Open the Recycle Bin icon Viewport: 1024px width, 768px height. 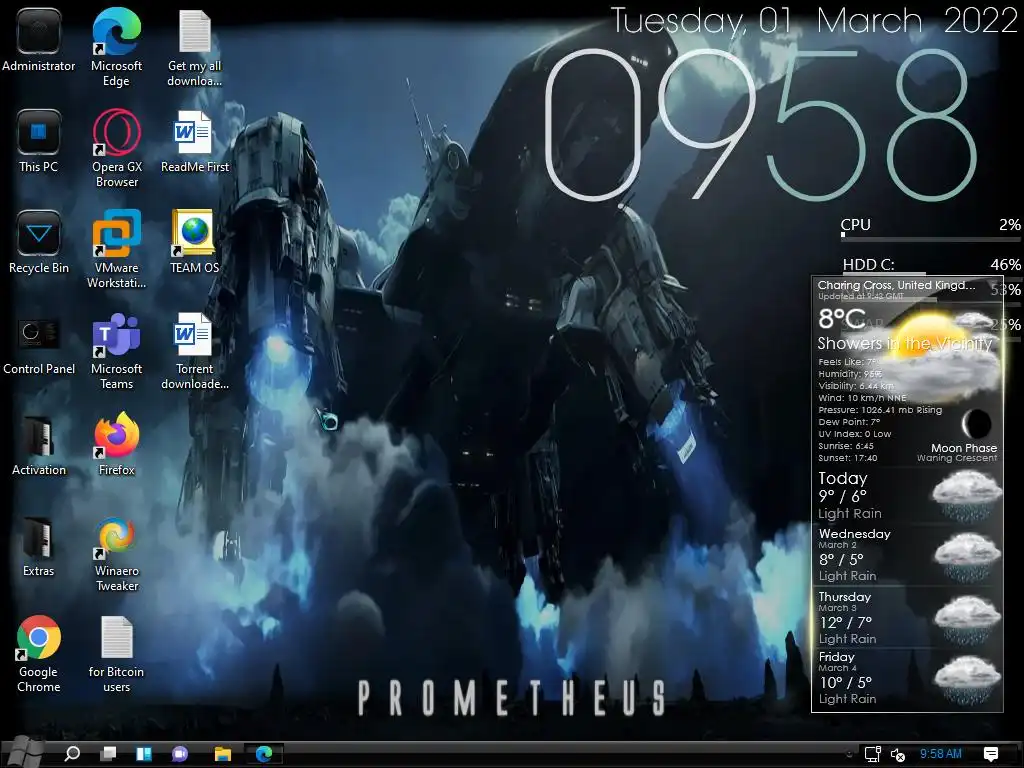pyautogui.click(x=39, y=242)
